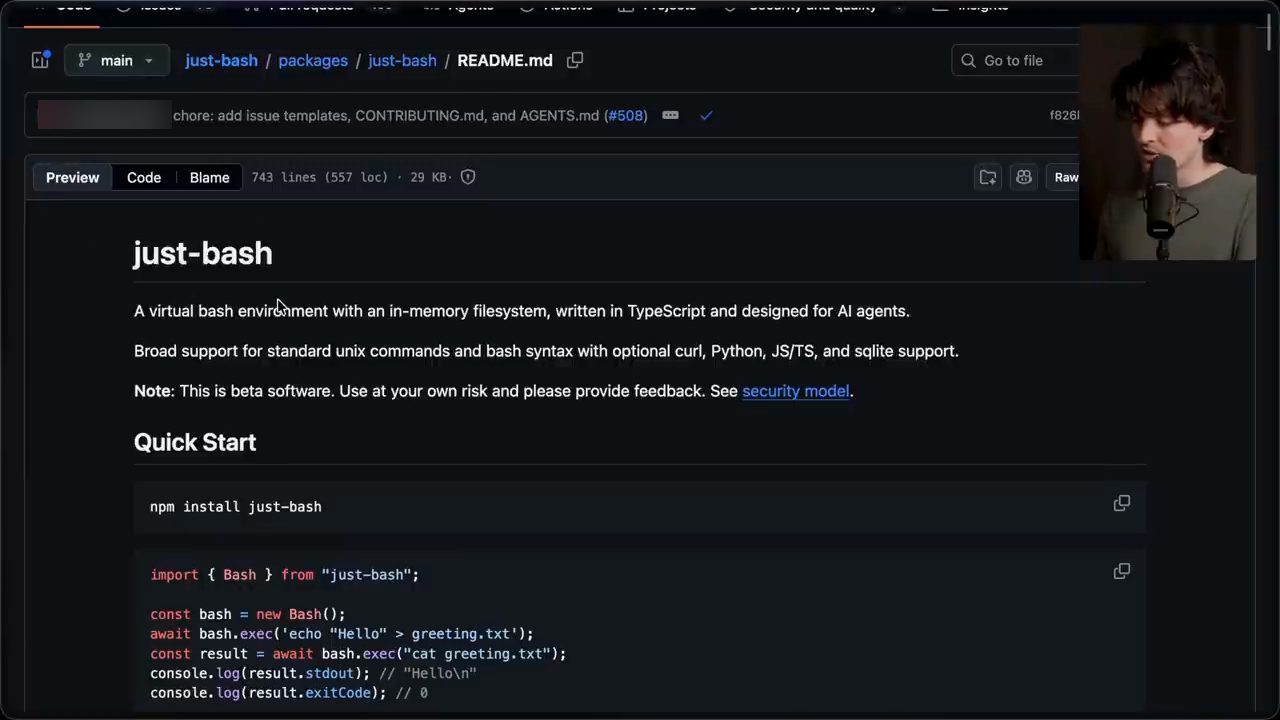Screen dimensions: 1280x720
Task: Copy the npm install just-bash command
Action: [1122, 503]
